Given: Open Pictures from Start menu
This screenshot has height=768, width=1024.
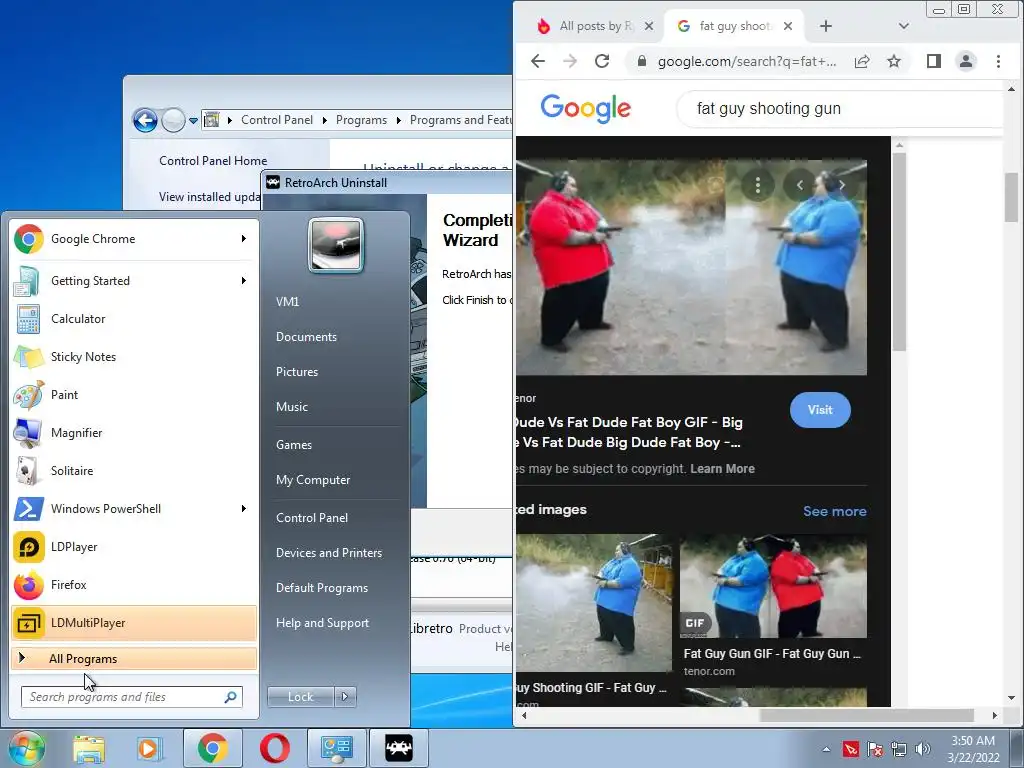Looking at the screenshot, I should (x=297, y=372).
